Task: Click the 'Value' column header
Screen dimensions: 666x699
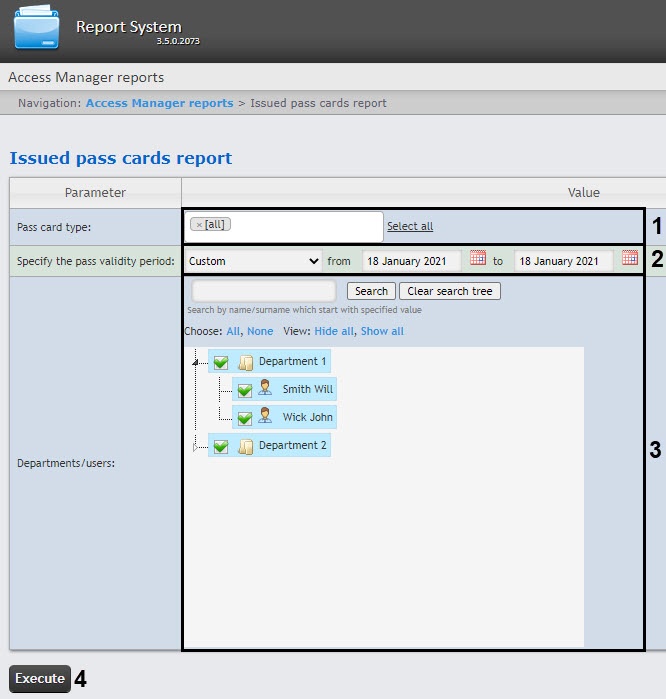Action: 584,193
